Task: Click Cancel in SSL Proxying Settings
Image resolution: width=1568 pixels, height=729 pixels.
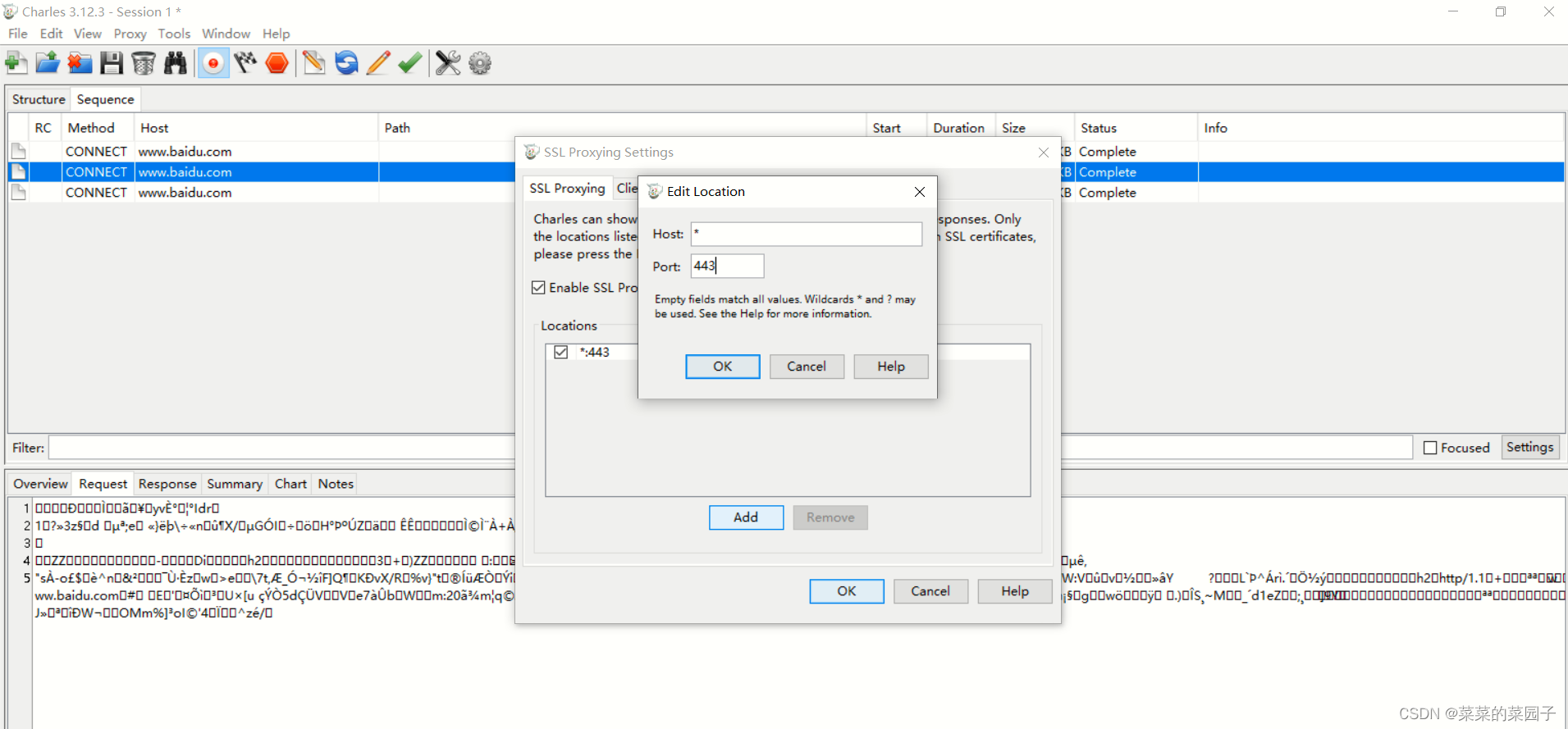Action: pos(930,591)
